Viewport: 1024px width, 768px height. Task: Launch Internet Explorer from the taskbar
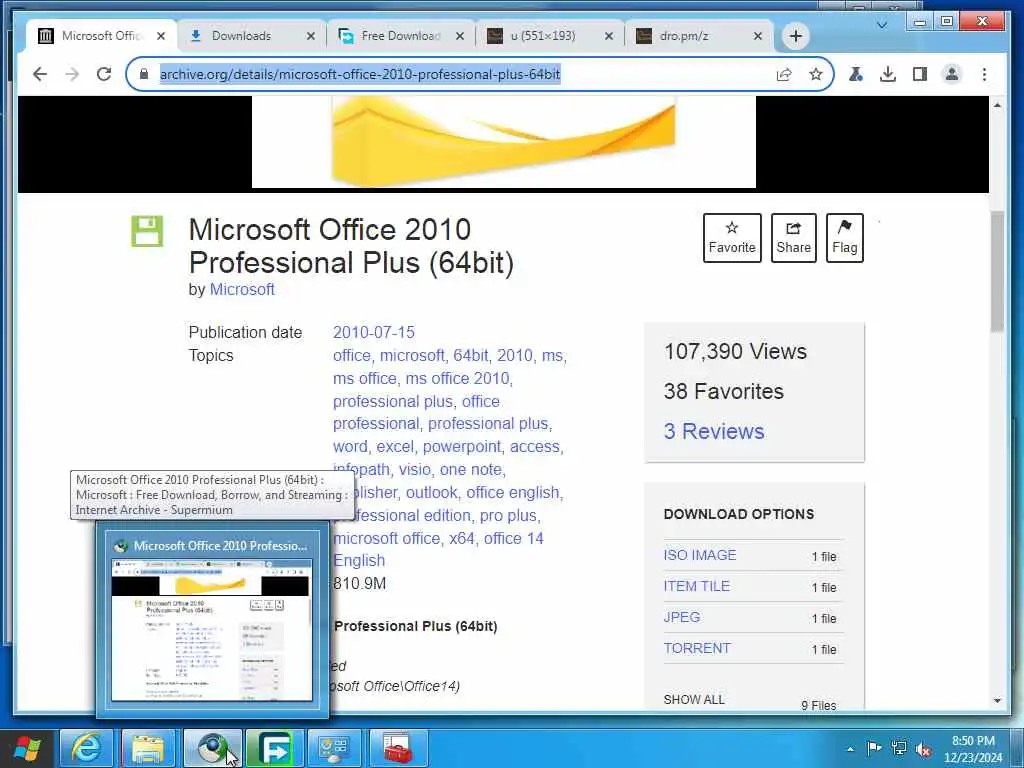point(86,748)
